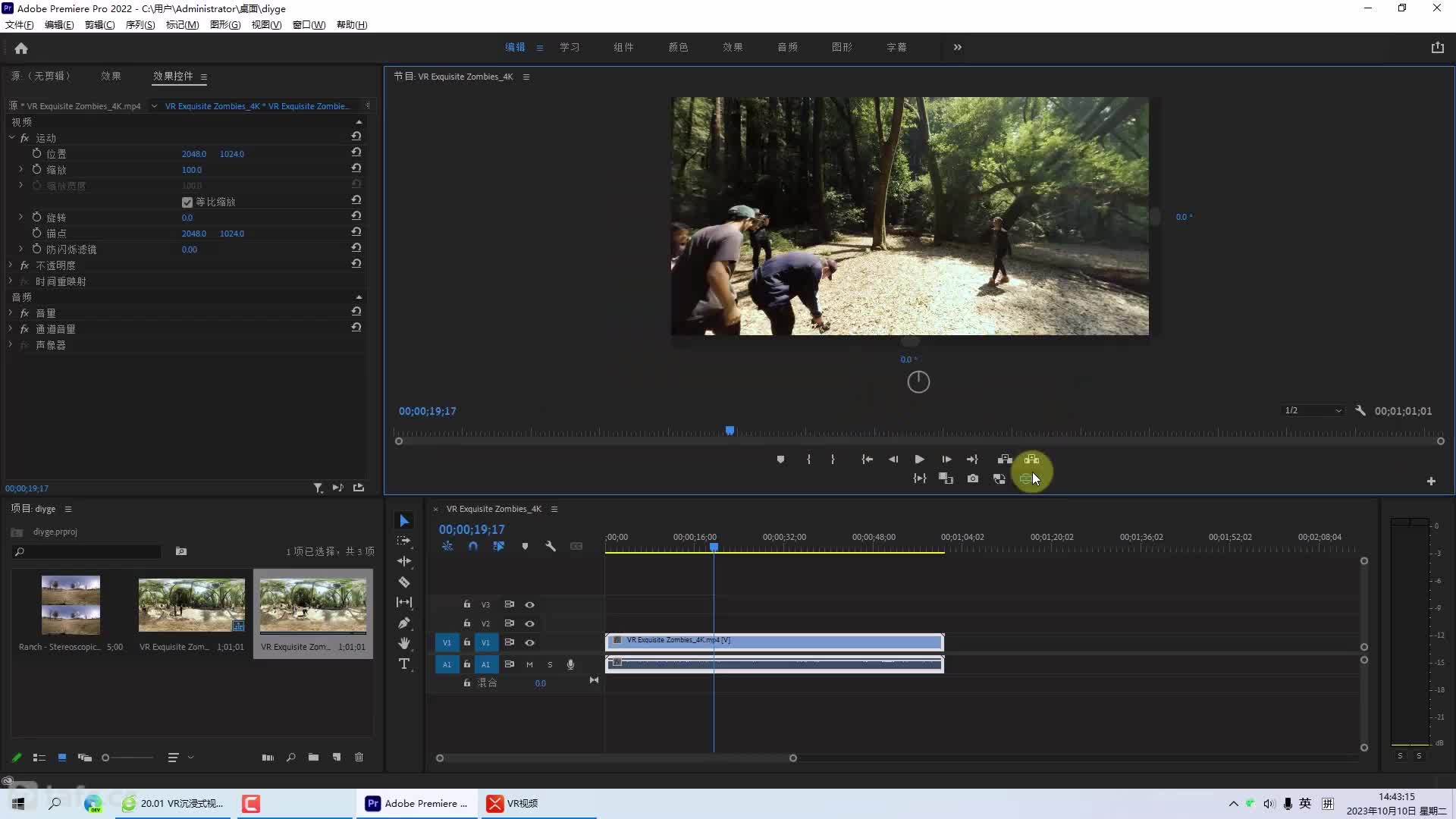Toggle V3 track lock

[x=466, y=604]
